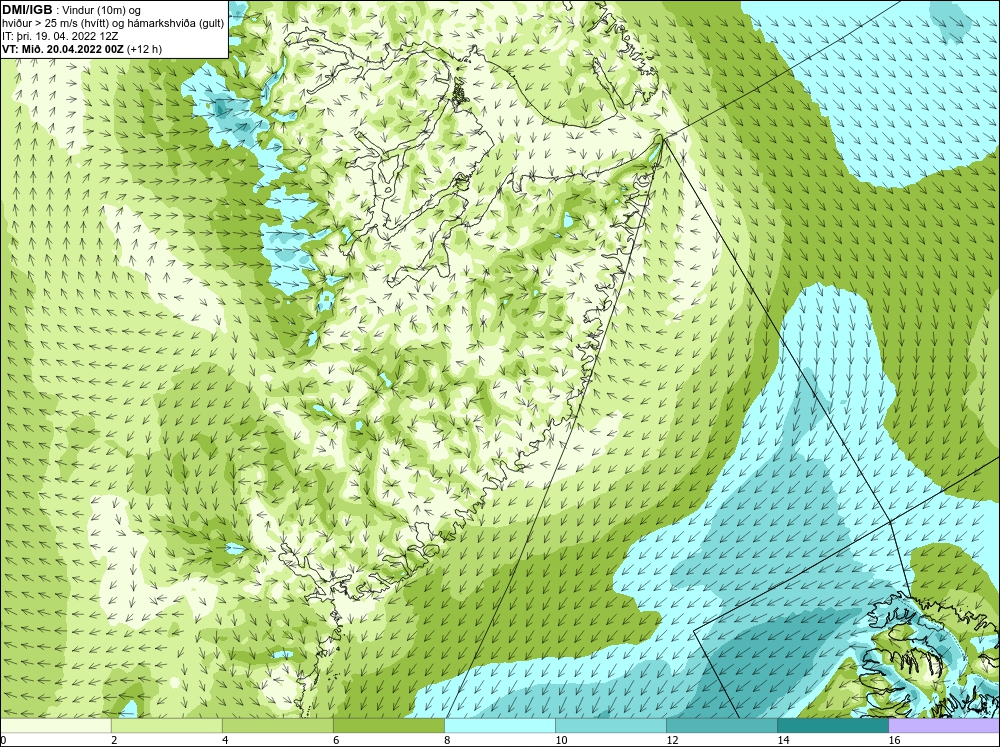The width and height of the screenshot is (1000, 747).
Task: Click the 10–12 m/s light teal swatch
Action: 611,725
